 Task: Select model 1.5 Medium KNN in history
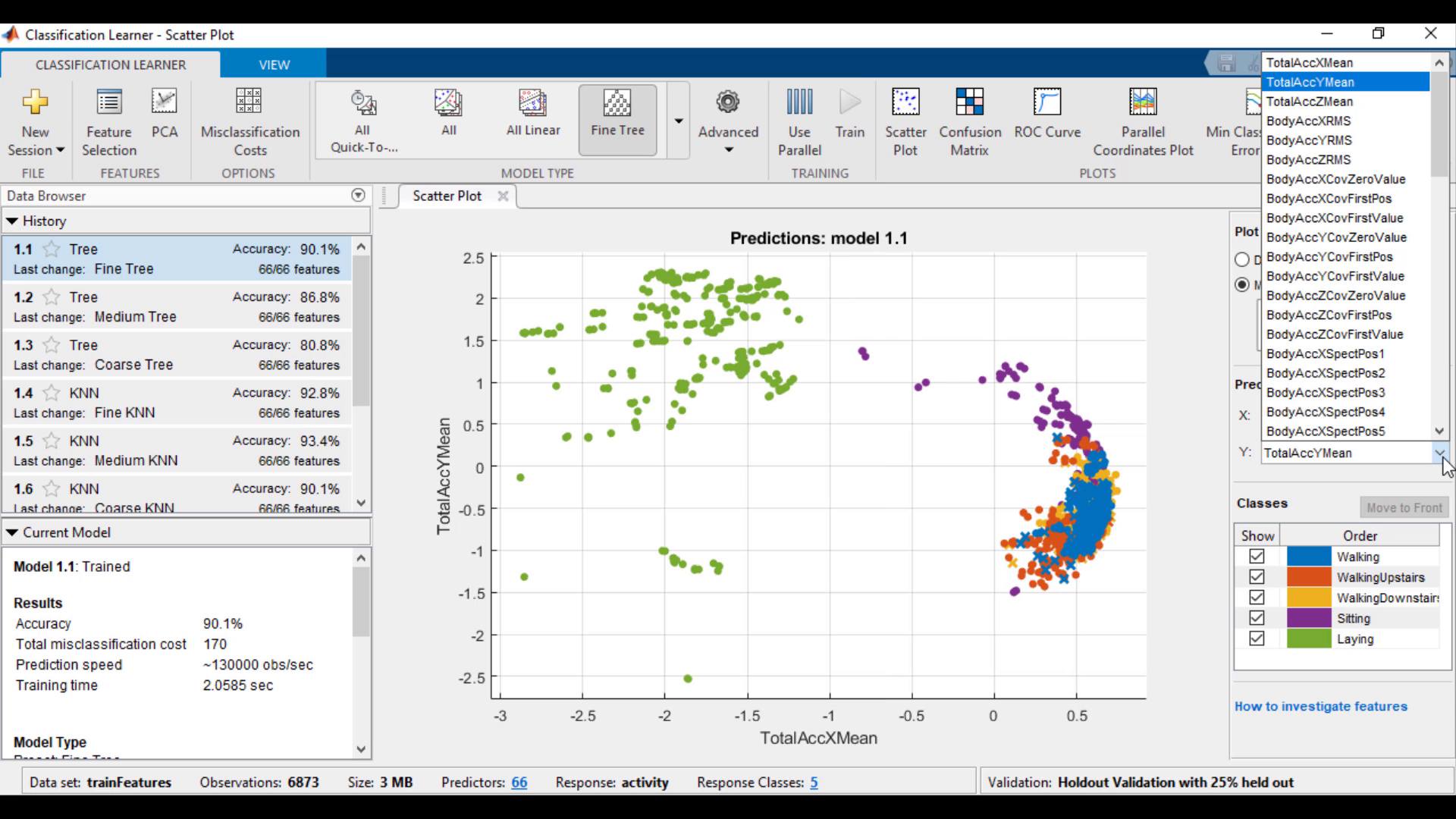coord(177,450)
